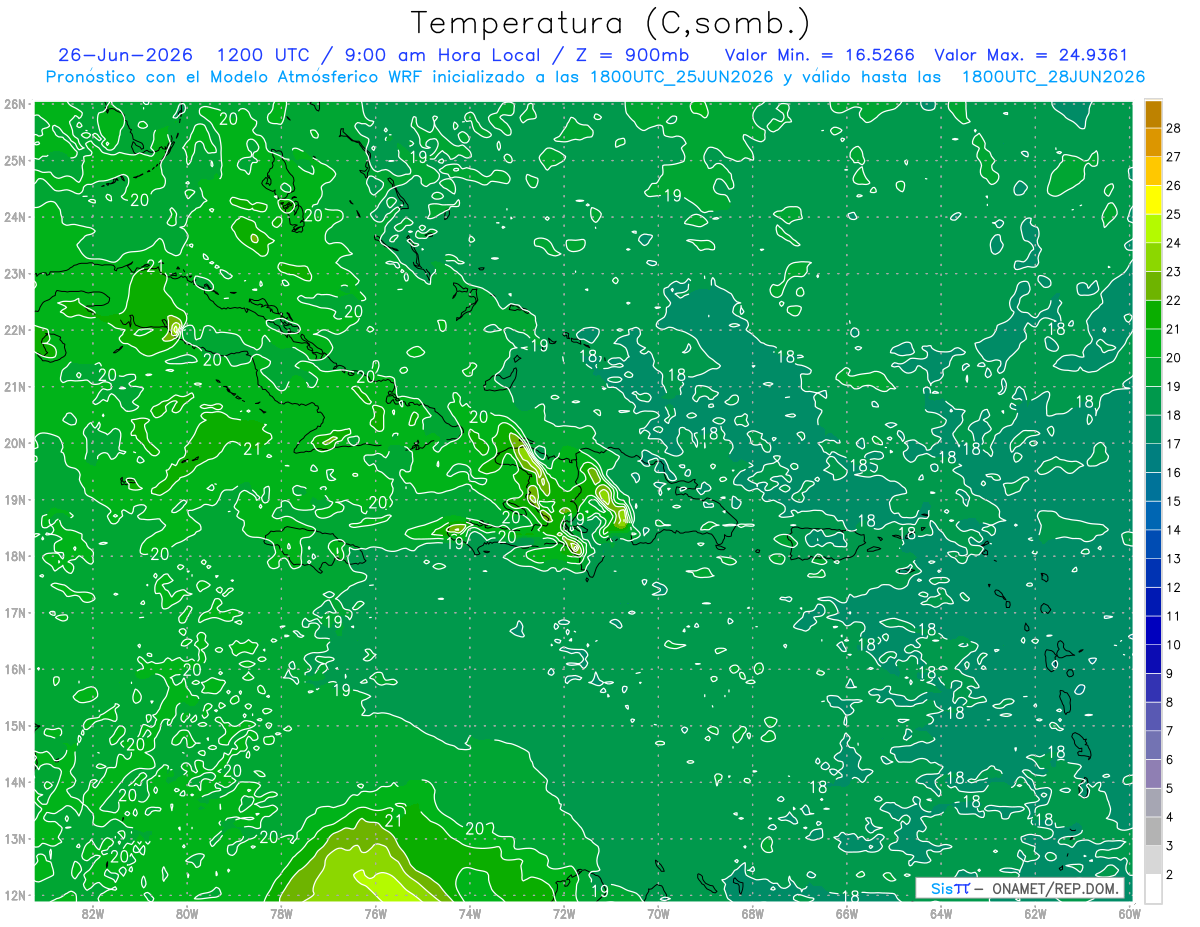Click the '28' label on the color legend

coord(1174,128)
